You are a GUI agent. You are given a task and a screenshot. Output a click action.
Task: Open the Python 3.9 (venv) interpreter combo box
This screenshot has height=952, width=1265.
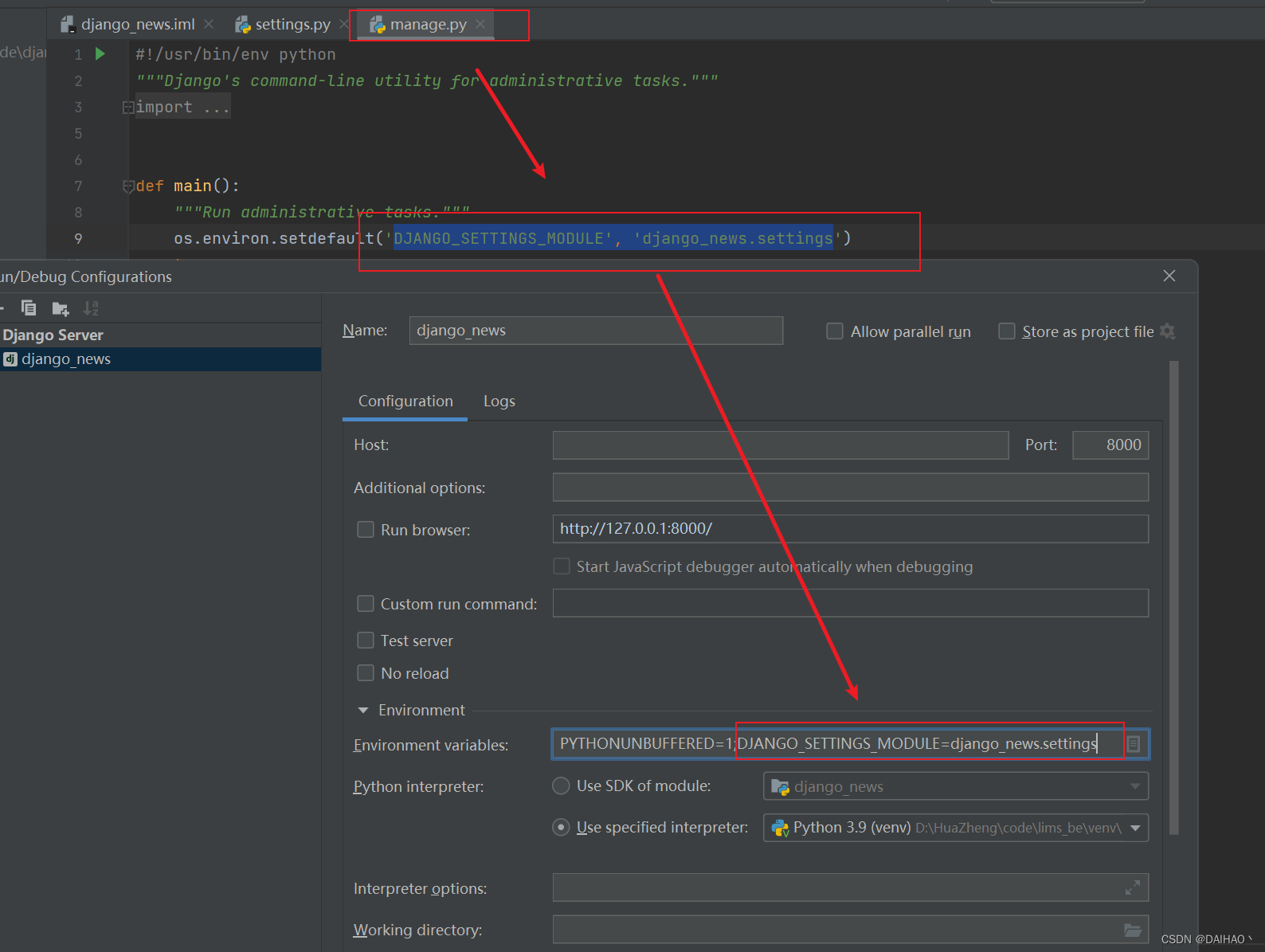coord(956,828)
